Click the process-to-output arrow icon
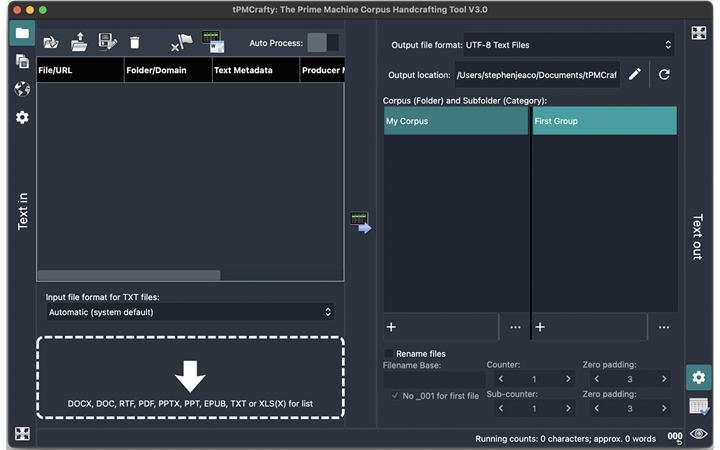Image resolution: width=720 pixels, height=450 pixels. [x=360, y=223]
